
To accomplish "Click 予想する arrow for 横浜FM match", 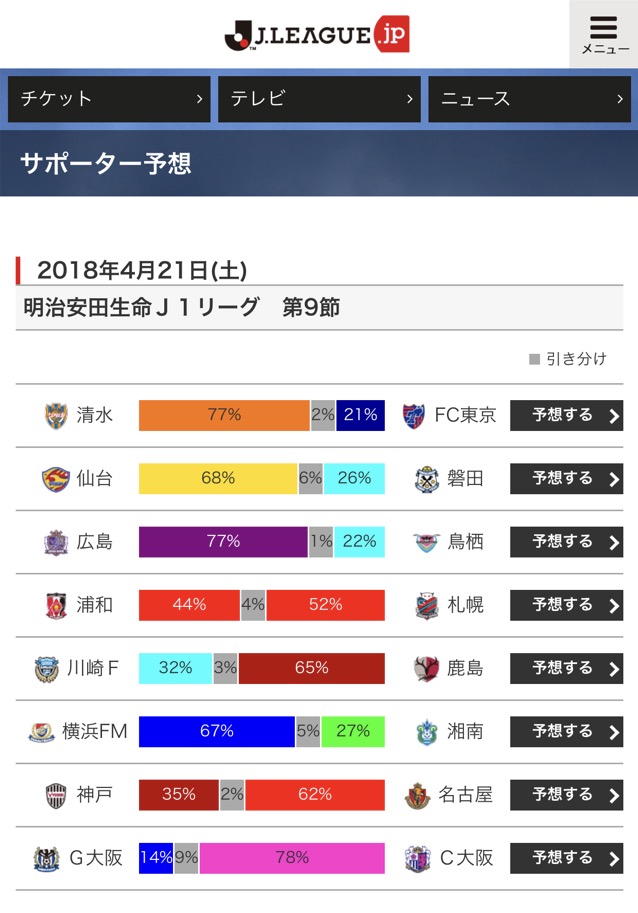I will pyautogui.click(x=614, y=731).
